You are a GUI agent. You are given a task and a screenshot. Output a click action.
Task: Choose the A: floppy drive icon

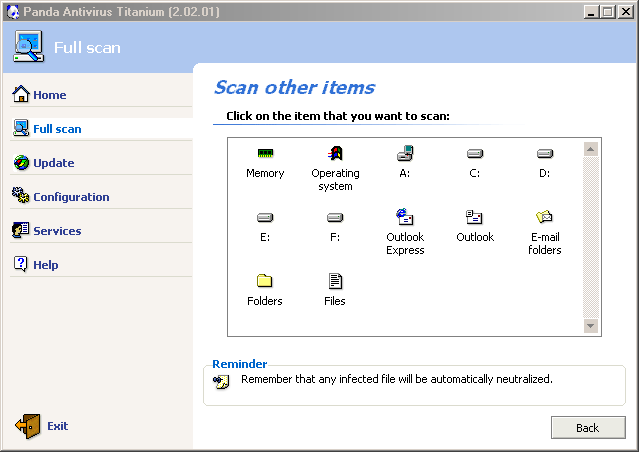pyautogui.click(x=405, y=154)
